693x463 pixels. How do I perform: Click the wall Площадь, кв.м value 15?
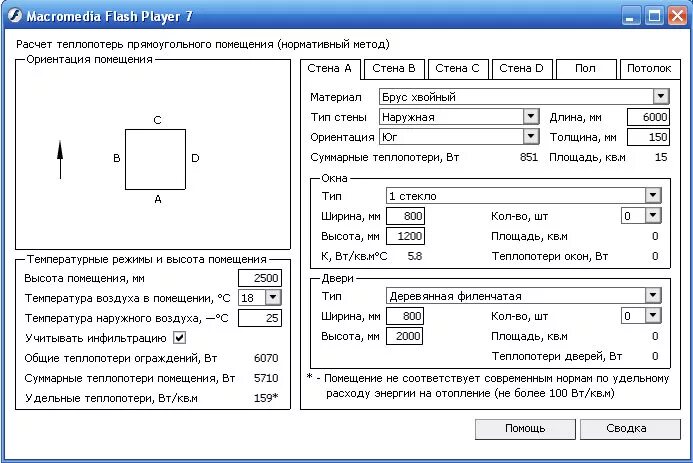[x=661, y=157]
